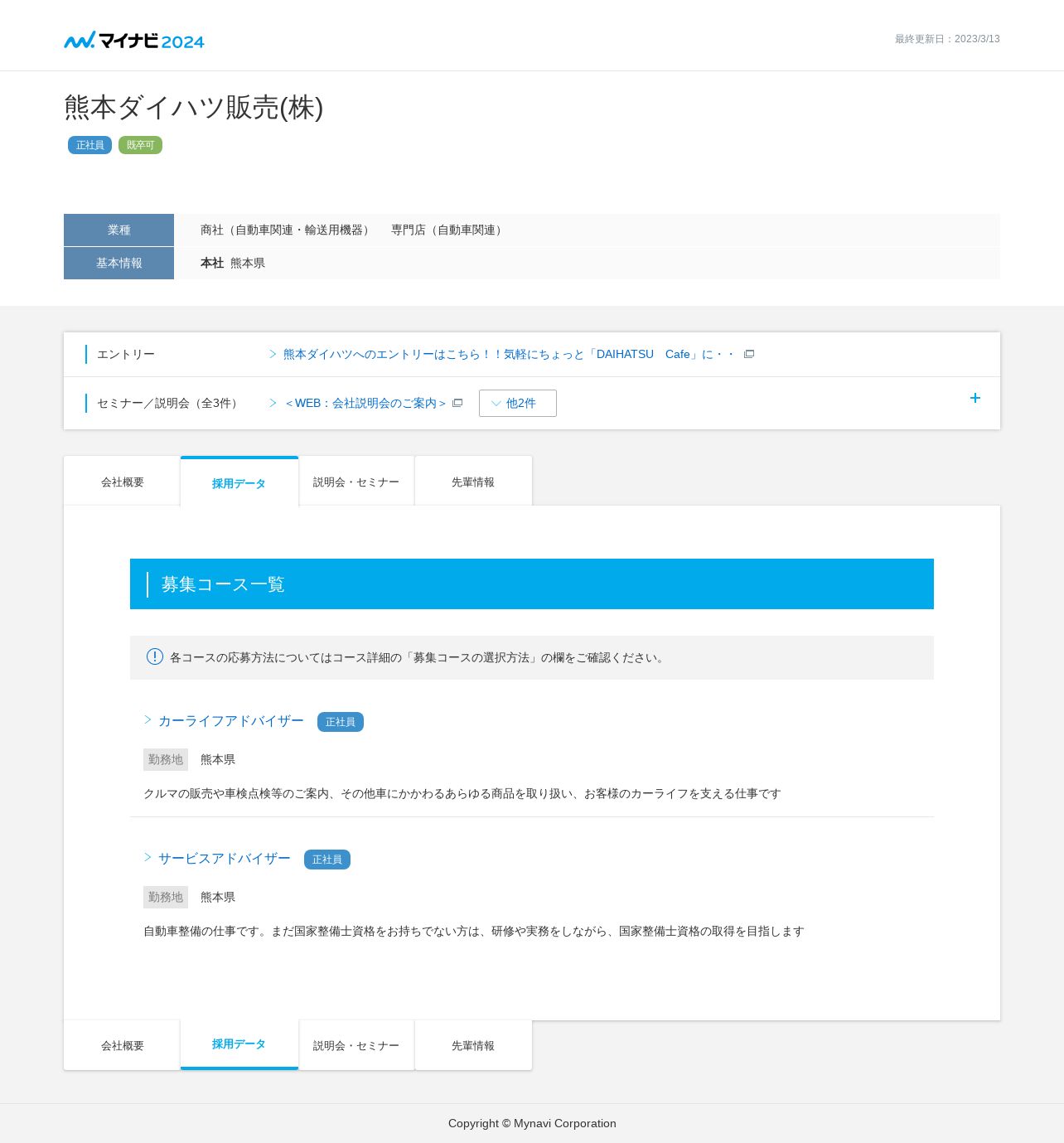
Task: Click 最終更新日：2023/3/13 text
Action: click(947, 39)
